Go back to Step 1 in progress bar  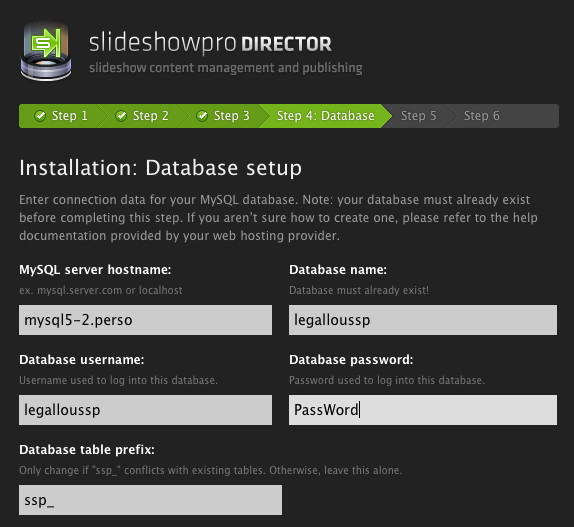(59, 116)
